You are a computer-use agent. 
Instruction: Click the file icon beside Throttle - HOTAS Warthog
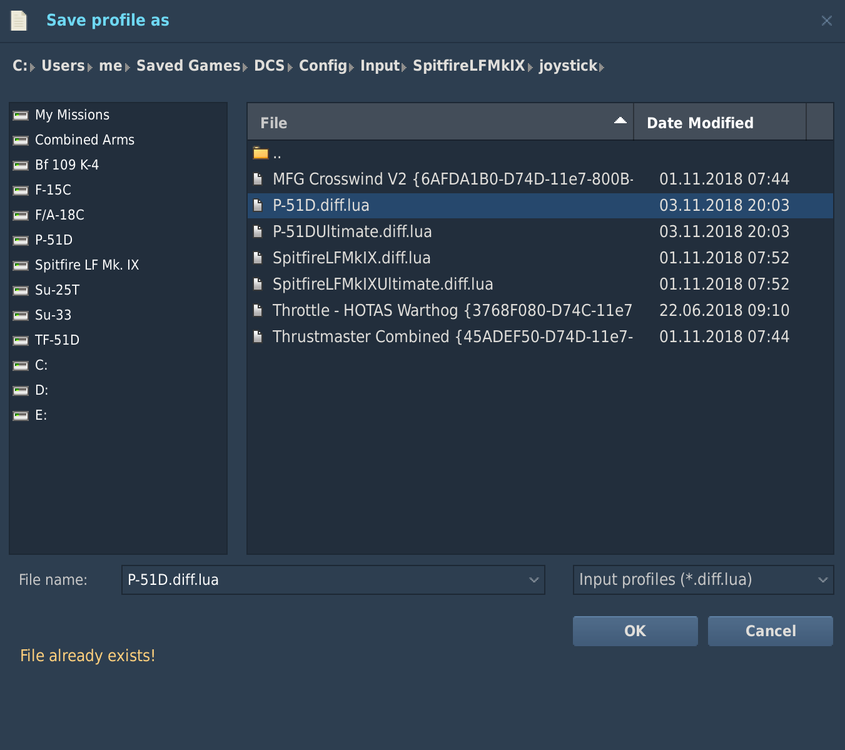coord(258,310)
